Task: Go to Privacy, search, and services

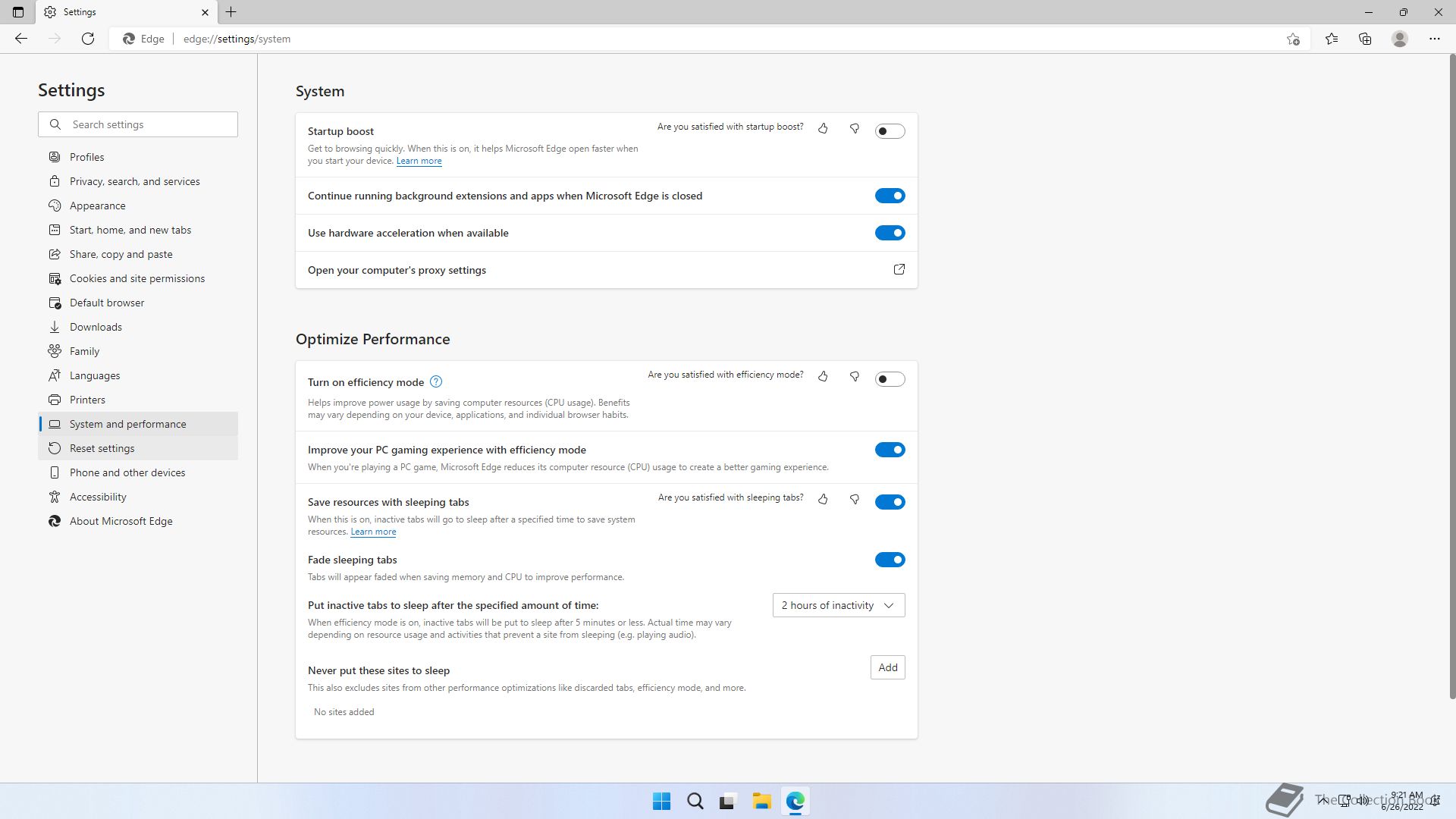Action: [138, 181]
